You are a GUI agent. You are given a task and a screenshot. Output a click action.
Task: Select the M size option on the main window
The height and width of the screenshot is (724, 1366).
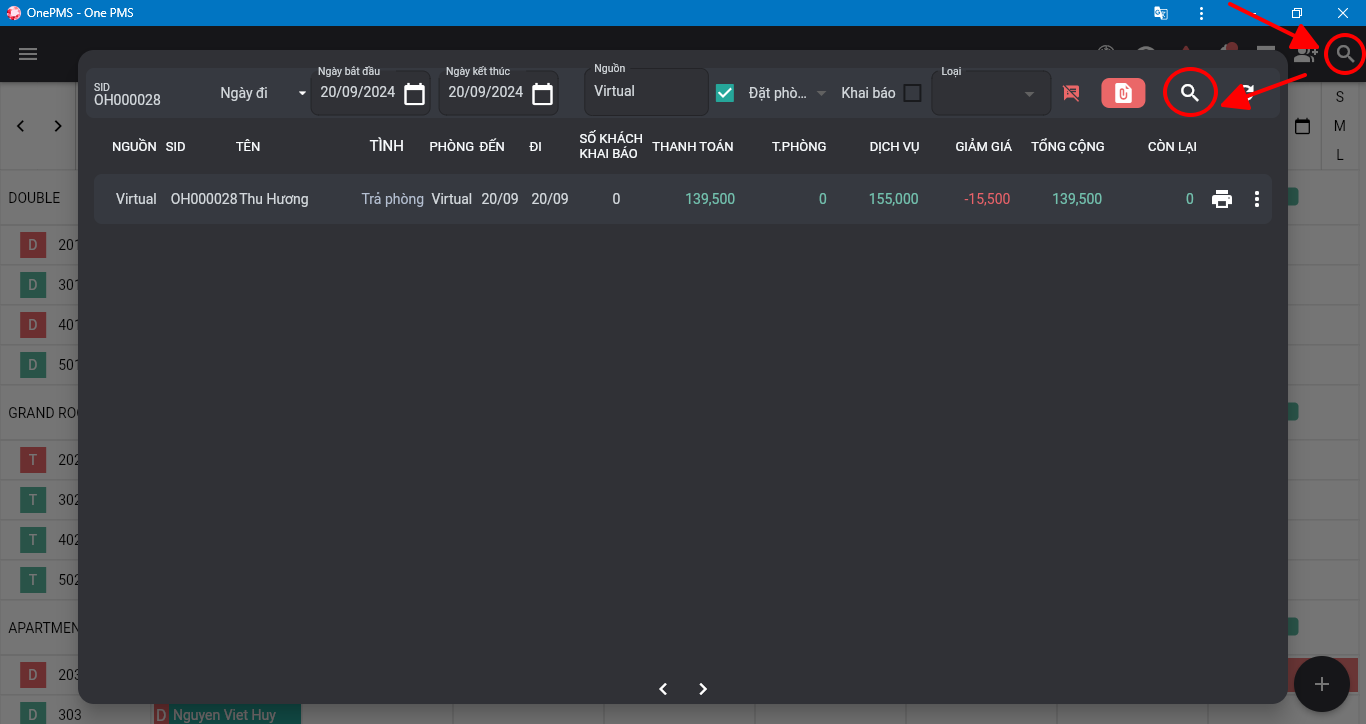click(x=1340, y=126)
